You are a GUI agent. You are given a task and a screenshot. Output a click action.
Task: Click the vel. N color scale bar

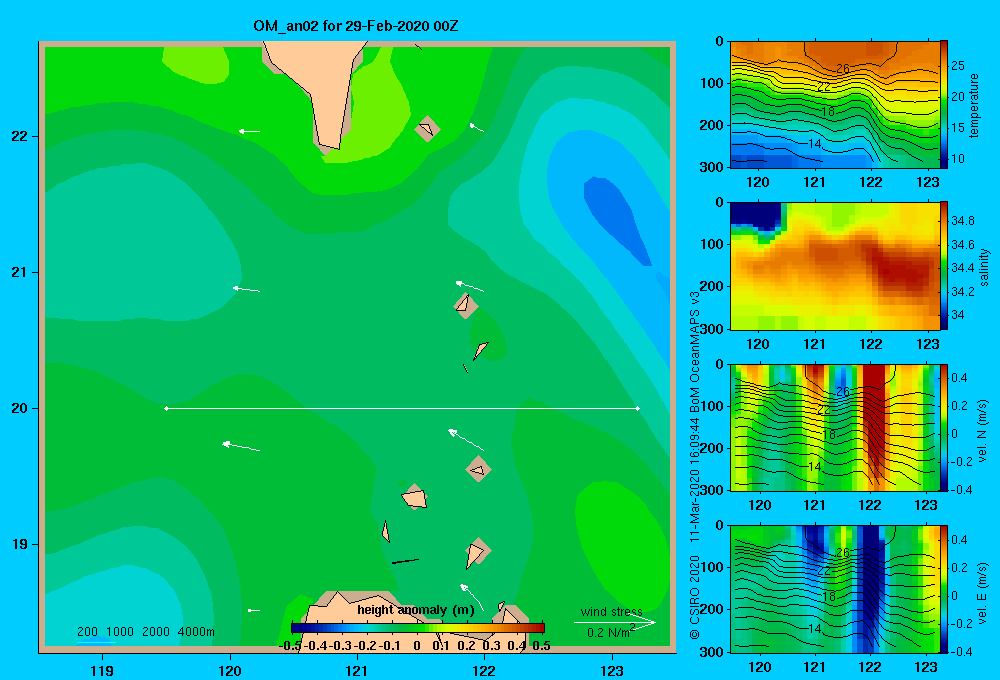944,427
